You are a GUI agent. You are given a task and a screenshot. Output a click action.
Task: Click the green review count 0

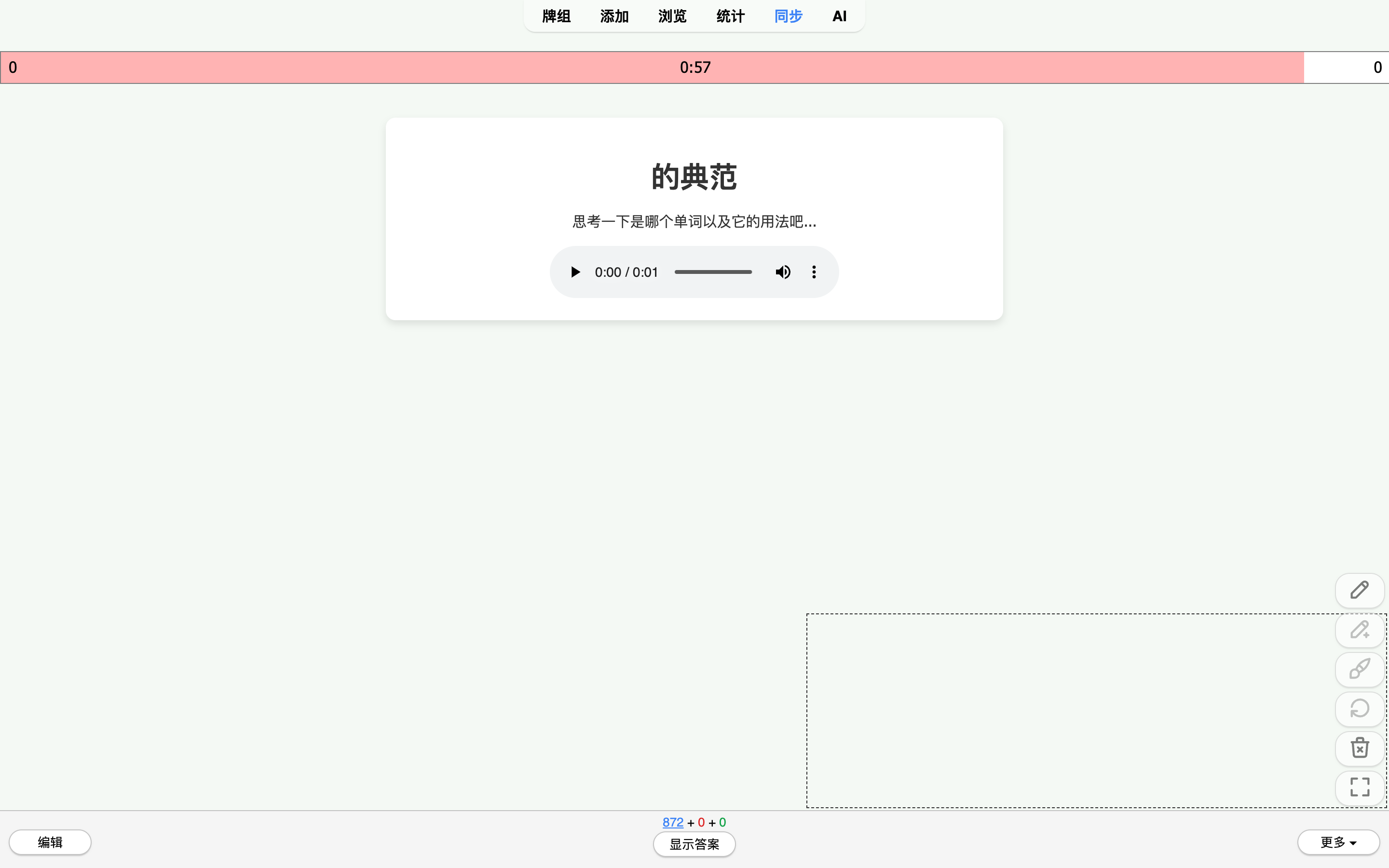pos(722,822)
